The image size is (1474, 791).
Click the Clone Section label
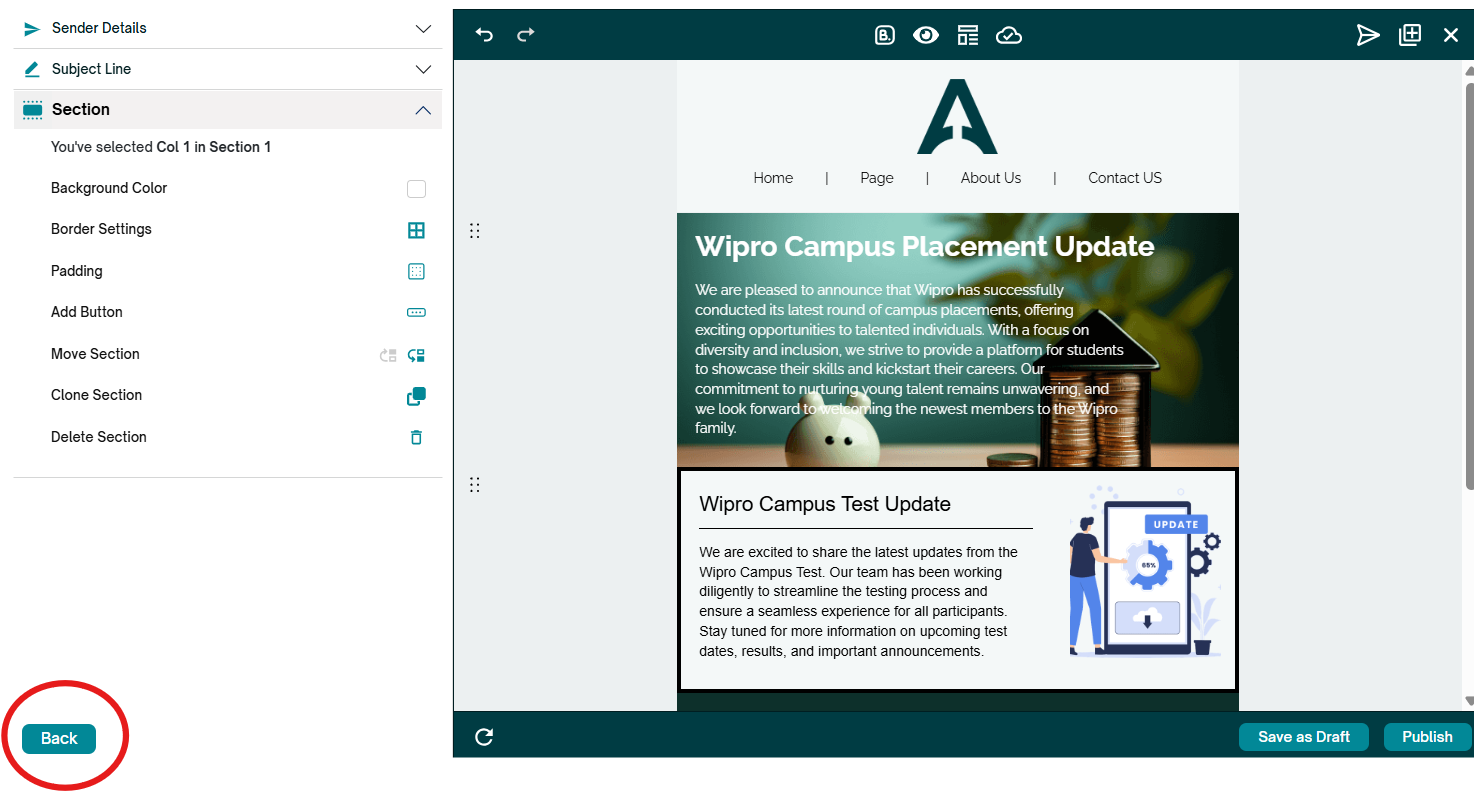[x=97, y=395]
